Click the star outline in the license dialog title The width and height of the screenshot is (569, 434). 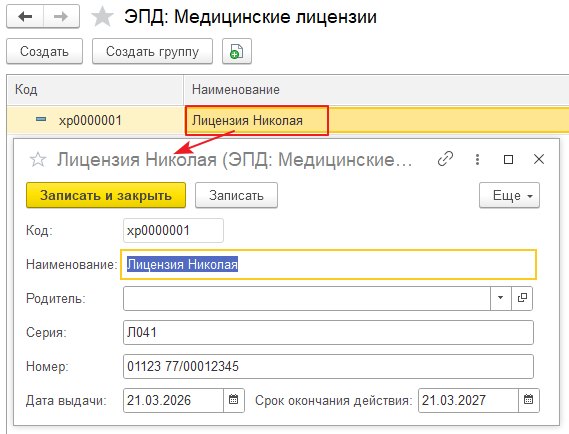[x=38, y=160]
